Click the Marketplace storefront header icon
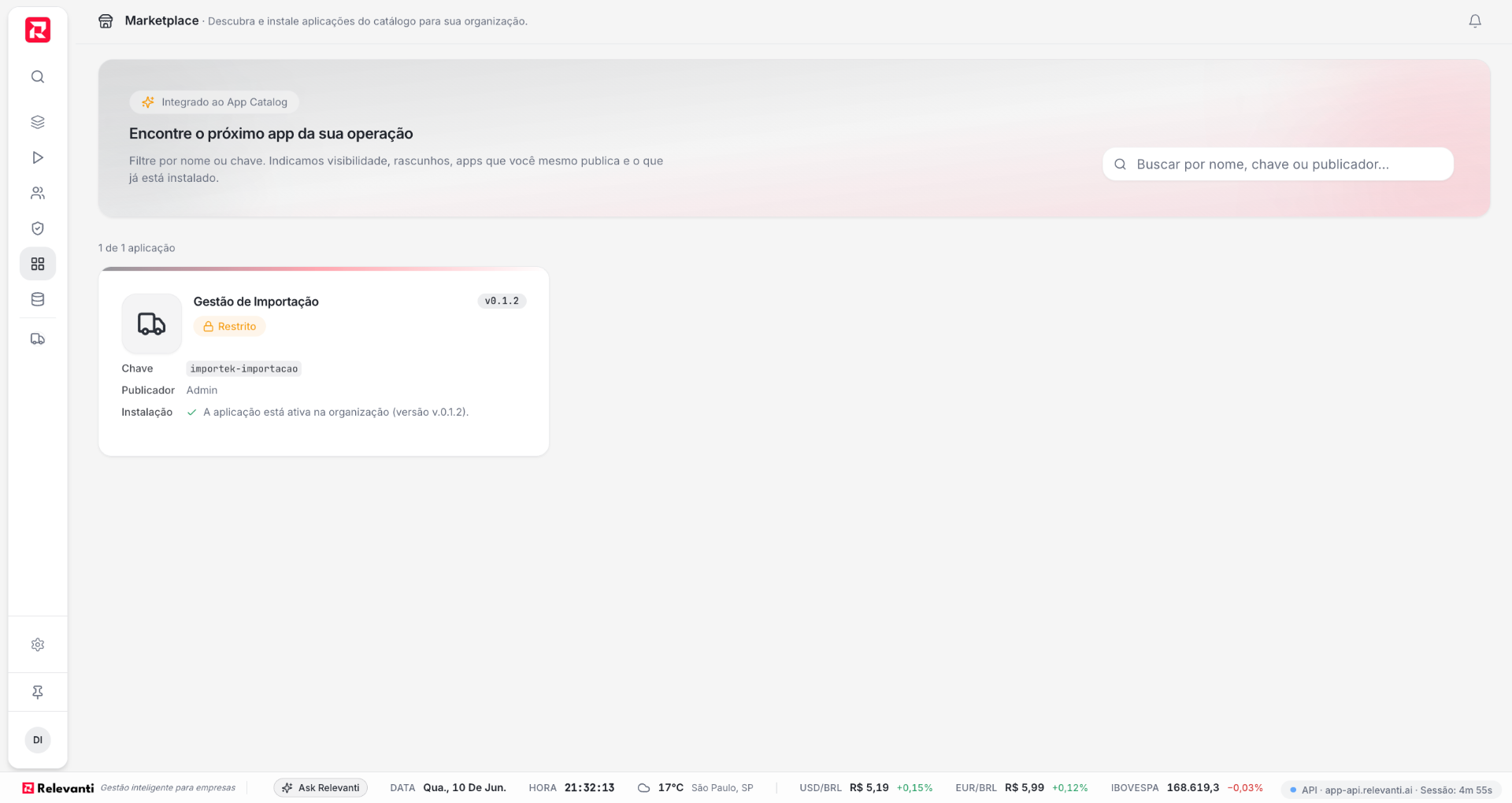1512x803 pixels. pos(106,21)
